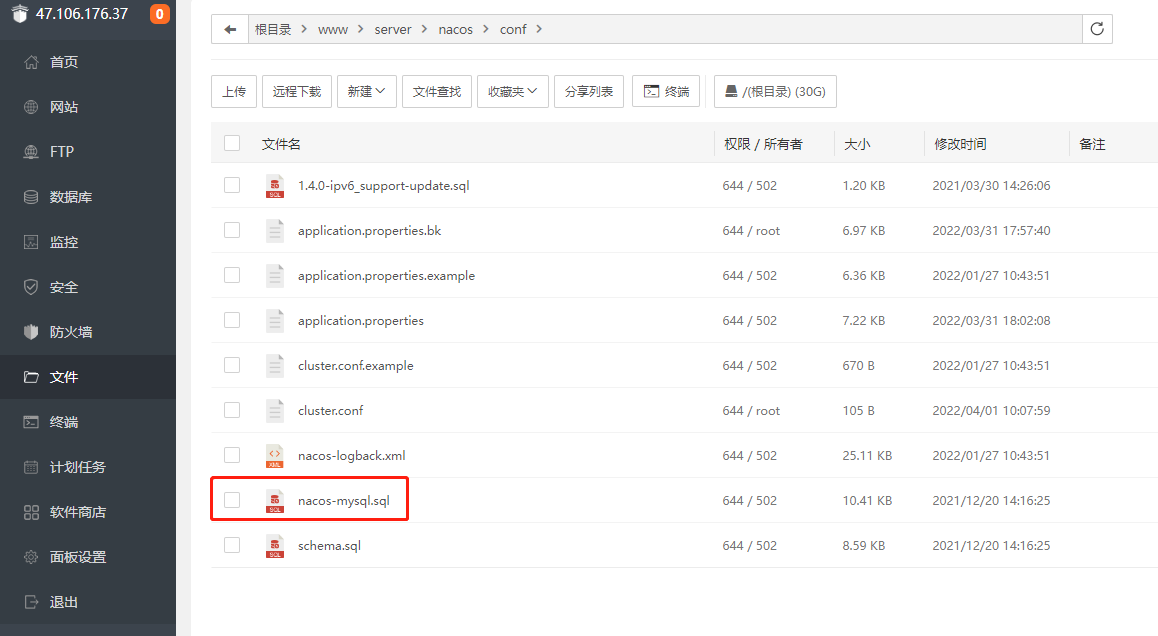This screenshot has height=636, width=1158.
Task: Check the nacos-mysql.sql checkbox
Action: coord(232,500)
